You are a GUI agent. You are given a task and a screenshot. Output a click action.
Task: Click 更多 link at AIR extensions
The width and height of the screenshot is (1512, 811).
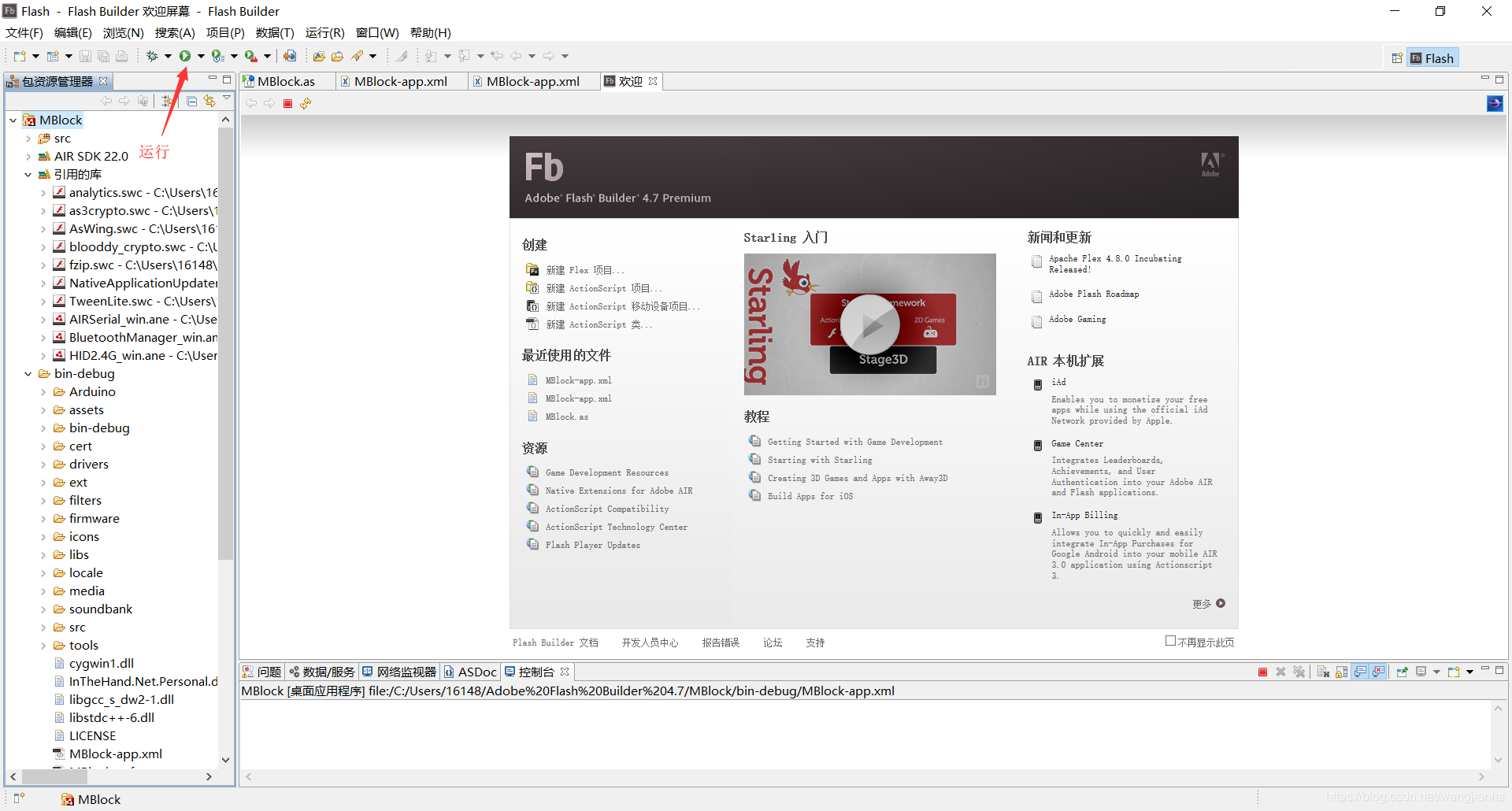point(1209,604)
